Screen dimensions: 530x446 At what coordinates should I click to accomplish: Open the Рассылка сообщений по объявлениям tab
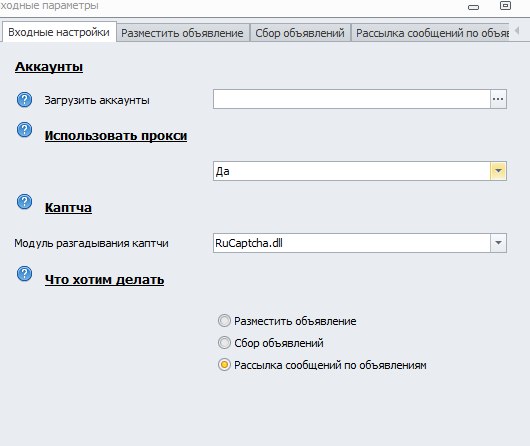tap(431, 33)
